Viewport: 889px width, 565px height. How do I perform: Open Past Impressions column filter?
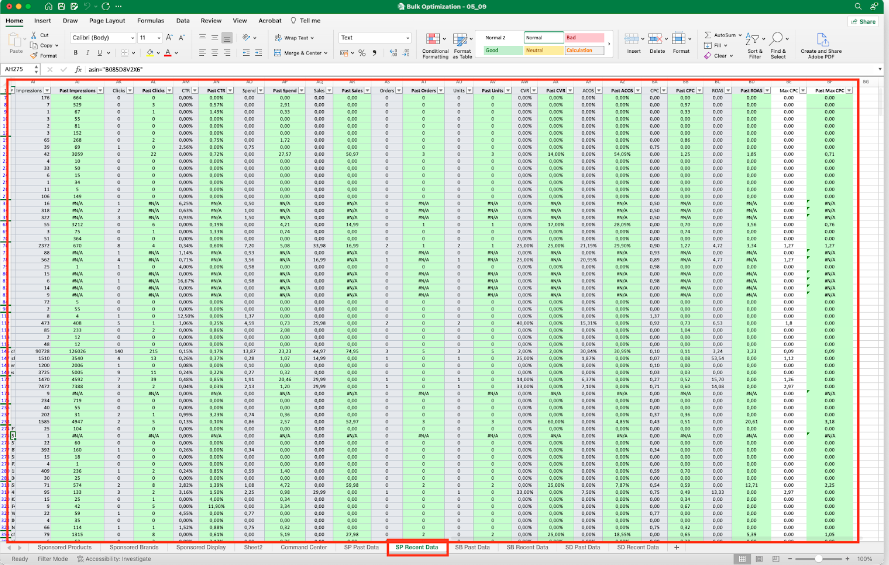pyautogui.click(x=100, y=91)
